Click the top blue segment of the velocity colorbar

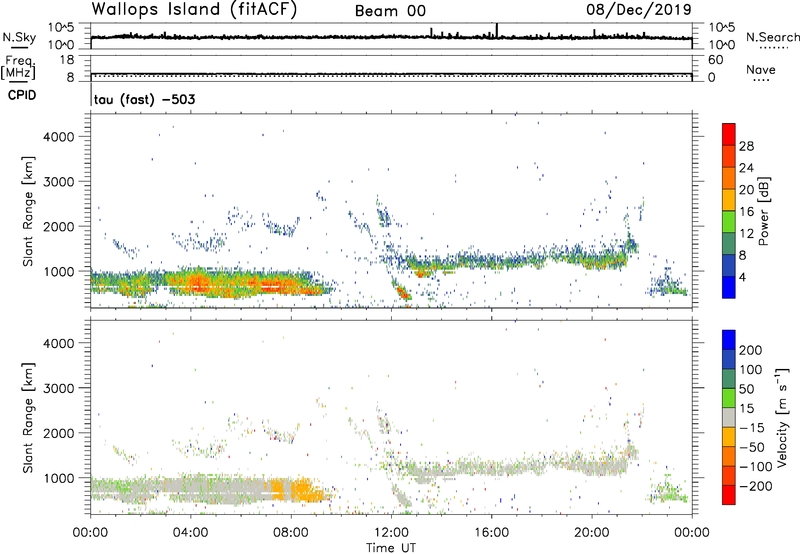pyautogui.click(x=729, y=340)
